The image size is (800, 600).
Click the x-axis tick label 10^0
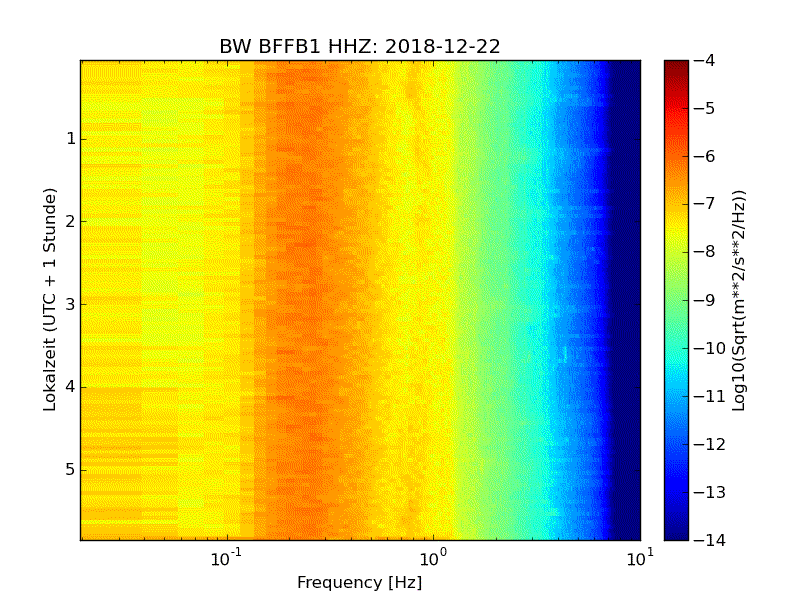[x=433, y=558]
